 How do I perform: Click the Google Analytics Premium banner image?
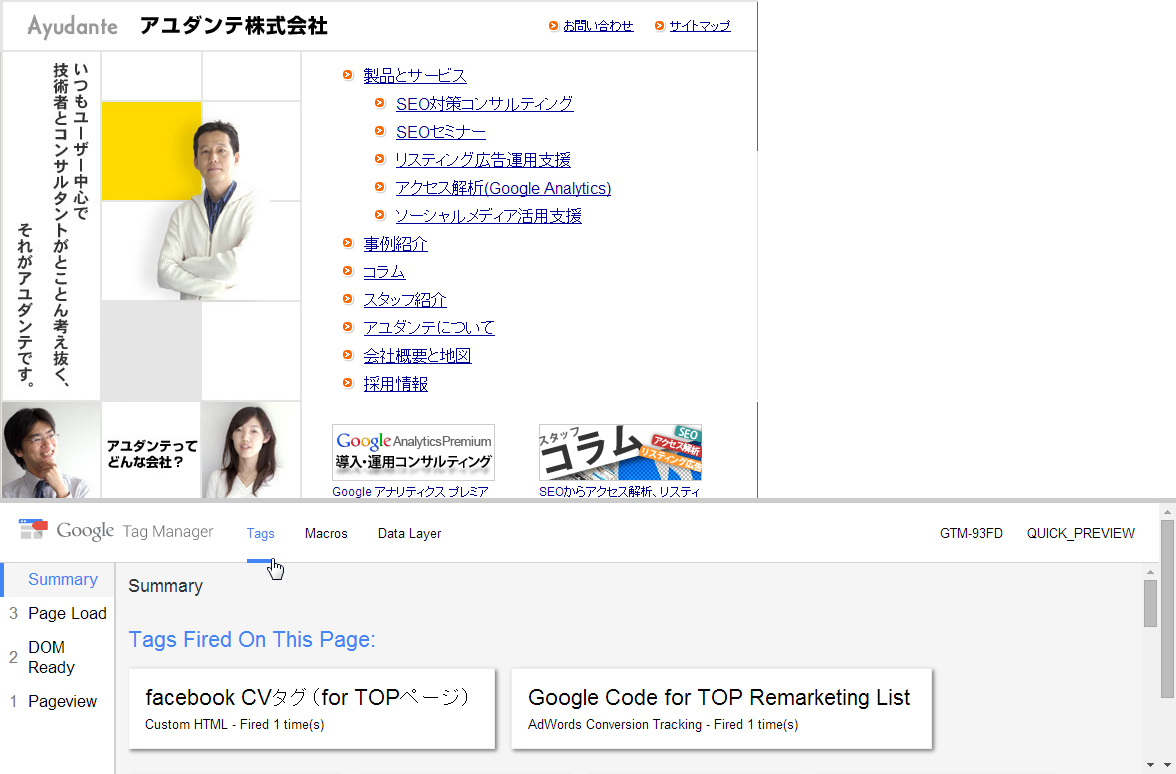413,452
